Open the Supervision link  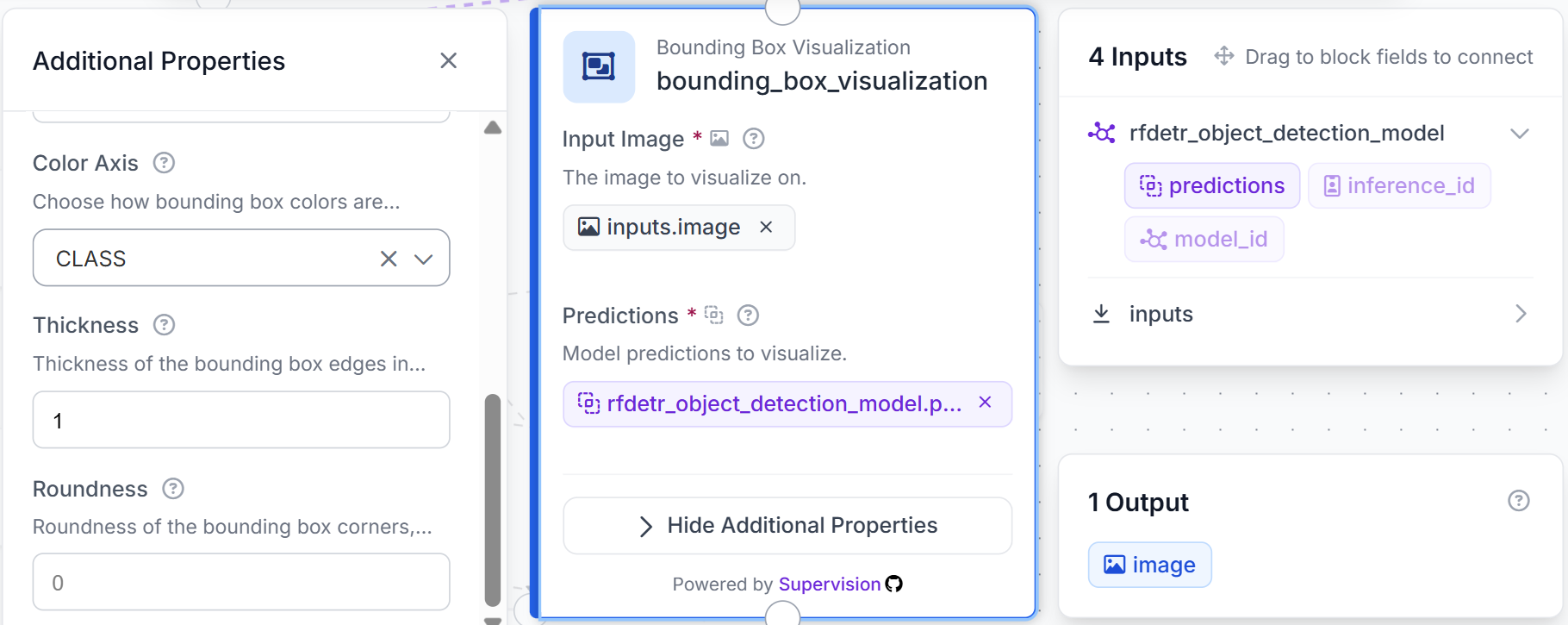(x=830, y=584)
